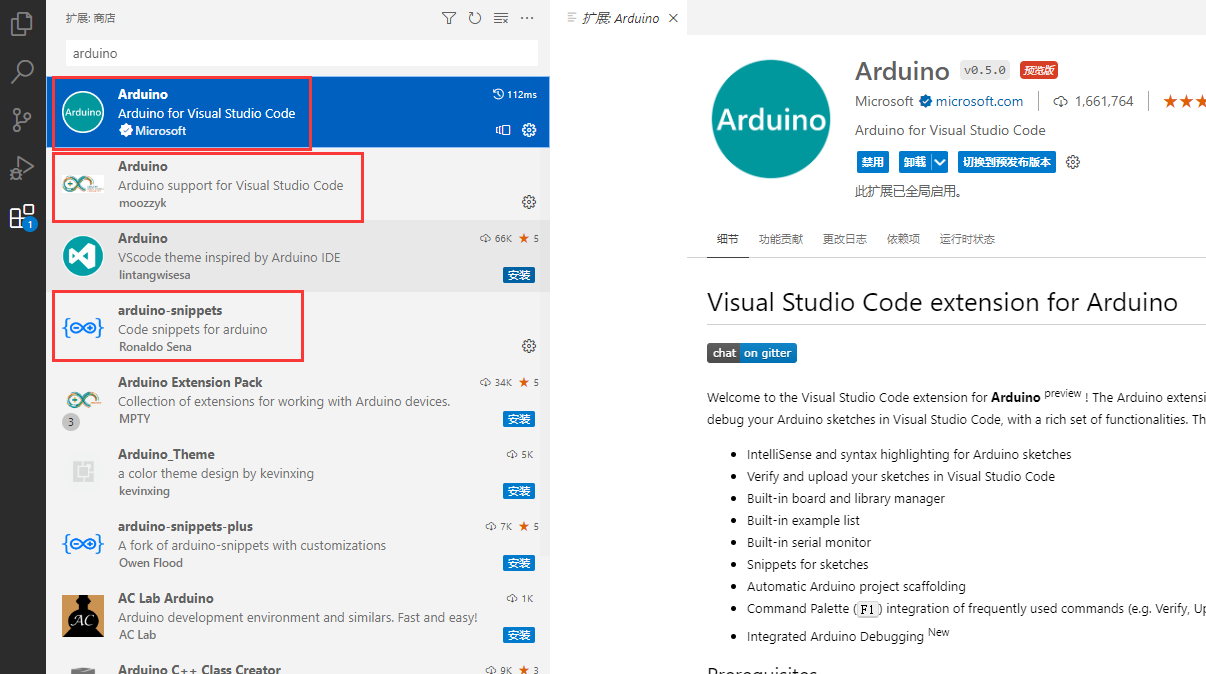The height and width of the screenshot is (674, 1206).
Task: Click the filter extensions funnel icon
Action: pyautogui.click(x=449, y=18)
